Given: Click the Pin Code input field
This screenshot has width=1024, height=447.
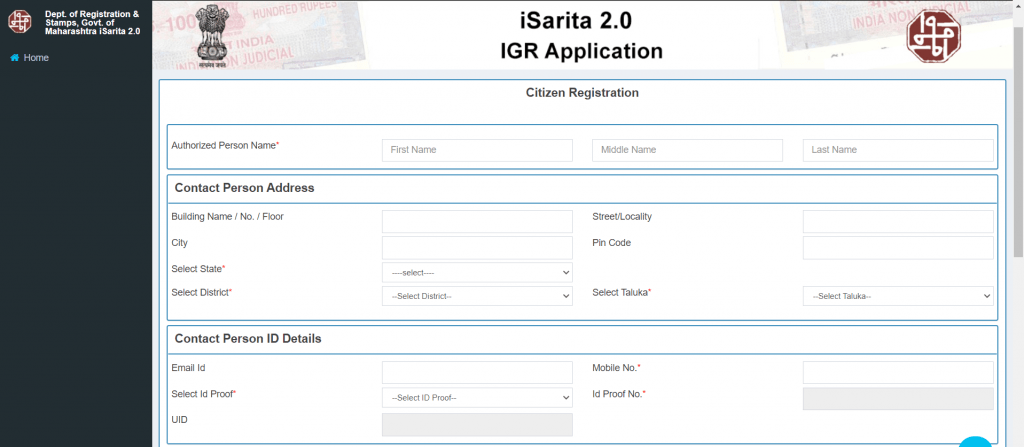Looking at the screenshot, I should [897, 247].
